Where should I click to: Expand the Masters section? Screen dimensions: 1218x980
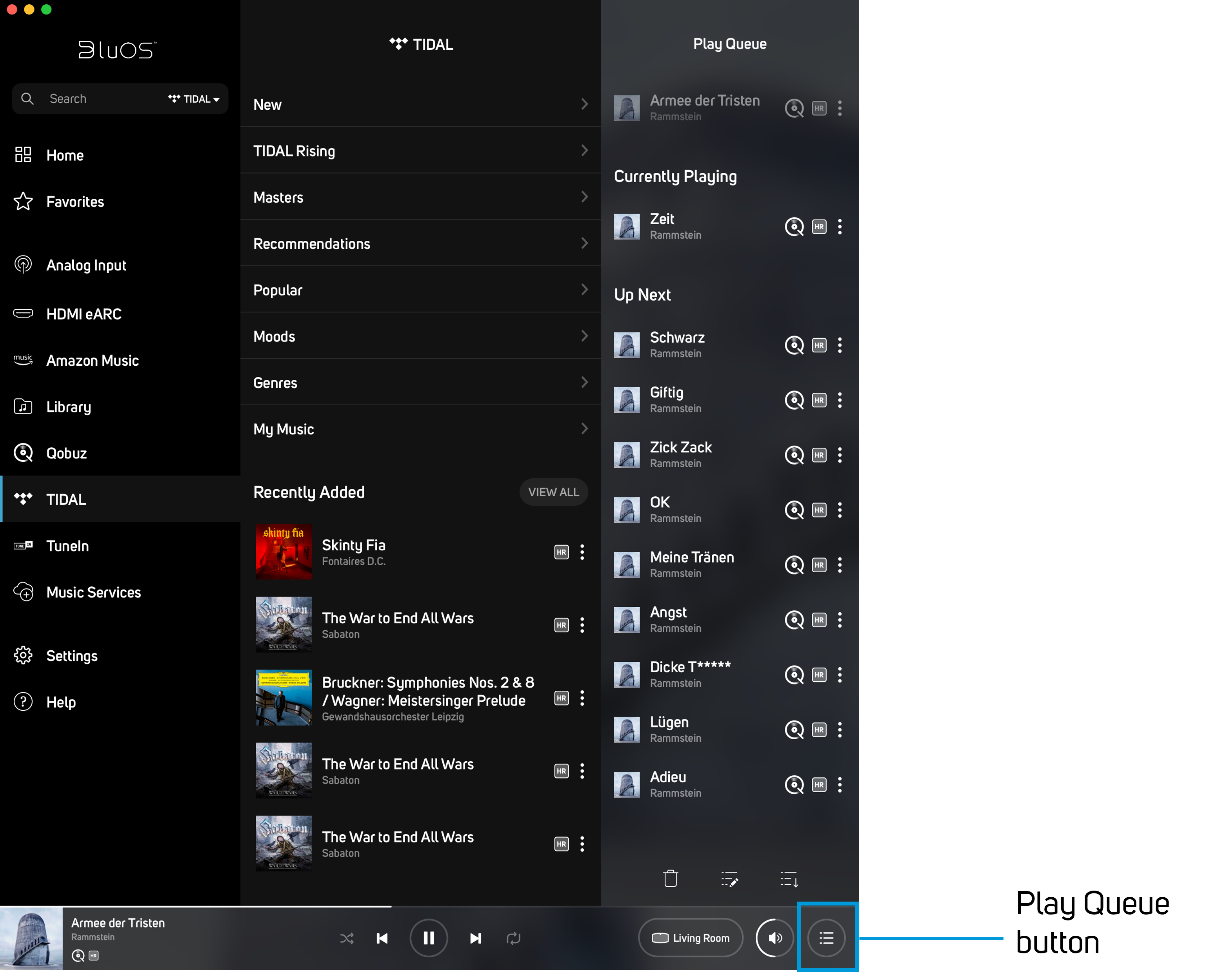point(421,196)
